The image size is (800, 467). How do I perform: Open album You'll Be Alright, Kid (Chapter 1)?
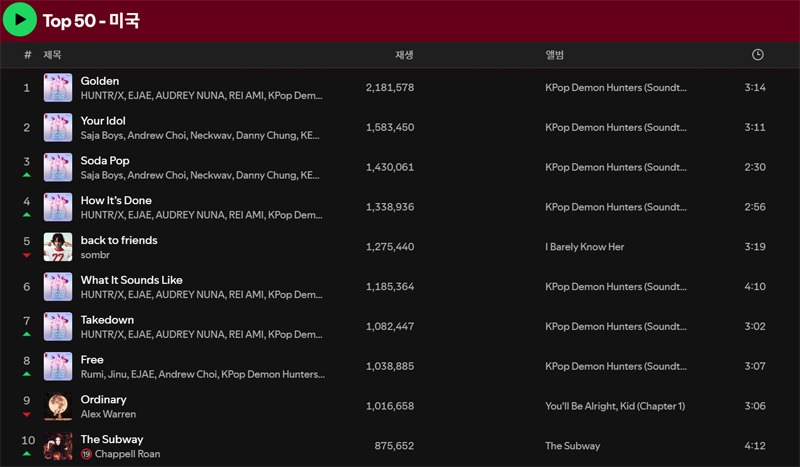pyautogui.click(x=615, y=406)
